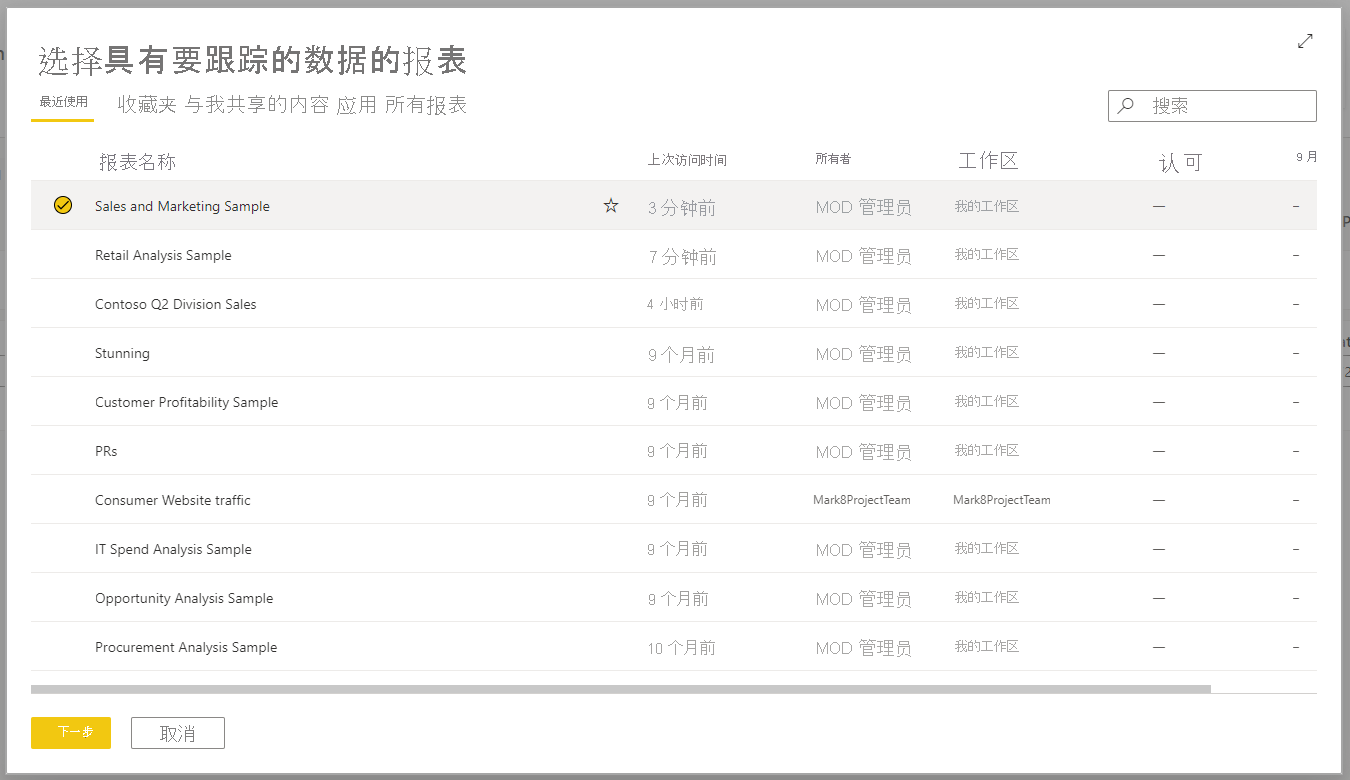Select the Procurement Analysis Sample row

tap(186, 647)
